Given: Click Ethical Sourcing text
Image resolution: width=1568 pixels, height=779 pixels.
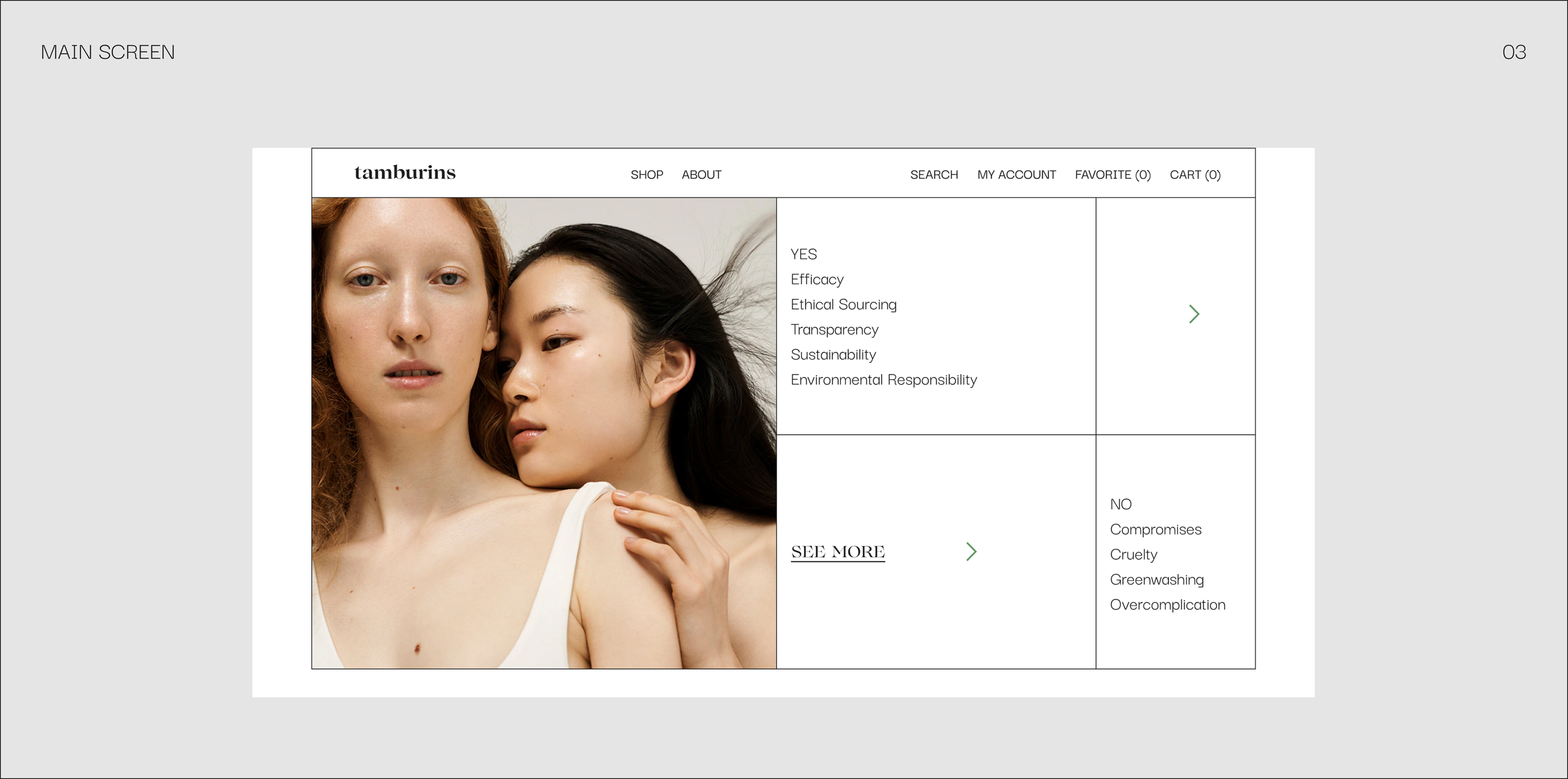Looking at the screenshot, I should [x=843, y=304].
